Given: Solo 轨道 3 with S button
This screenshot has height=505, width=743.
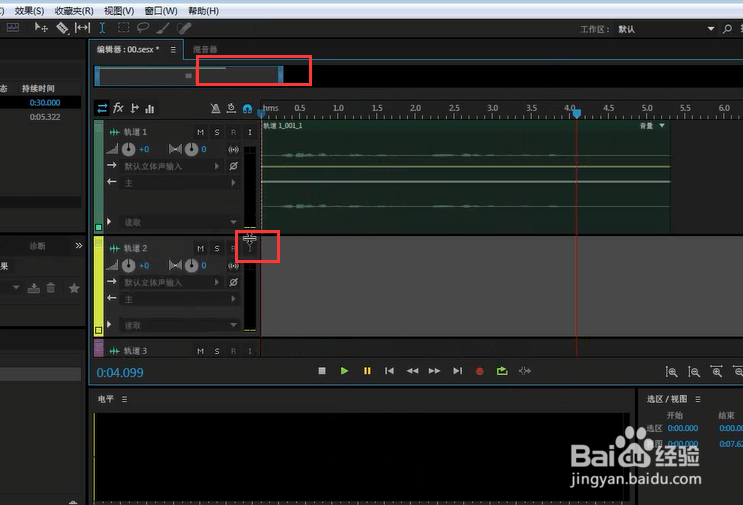Looking at the screenshot, I should (217, 351).
